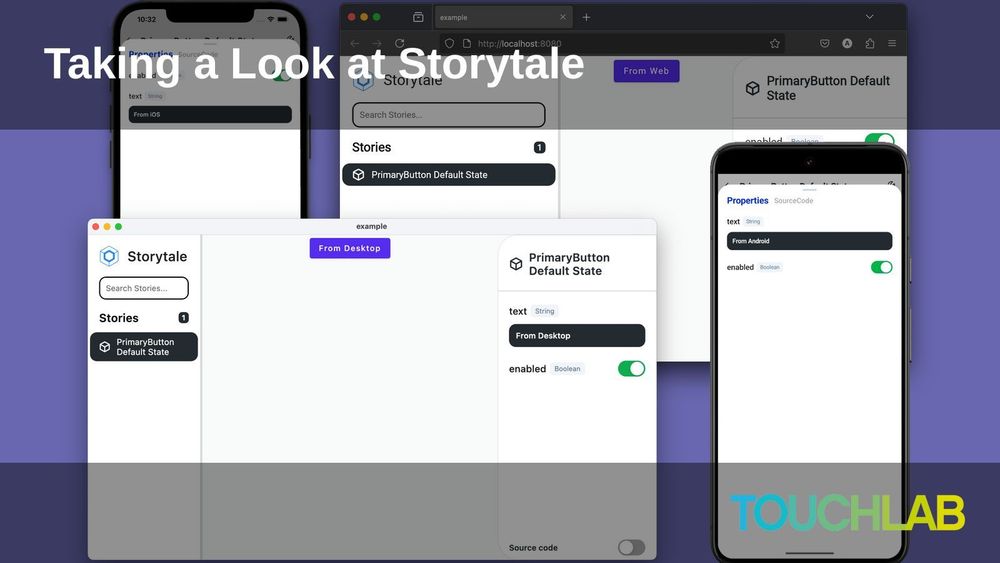
Task: Bookmark page with star icon
Action: coord(774,43)
